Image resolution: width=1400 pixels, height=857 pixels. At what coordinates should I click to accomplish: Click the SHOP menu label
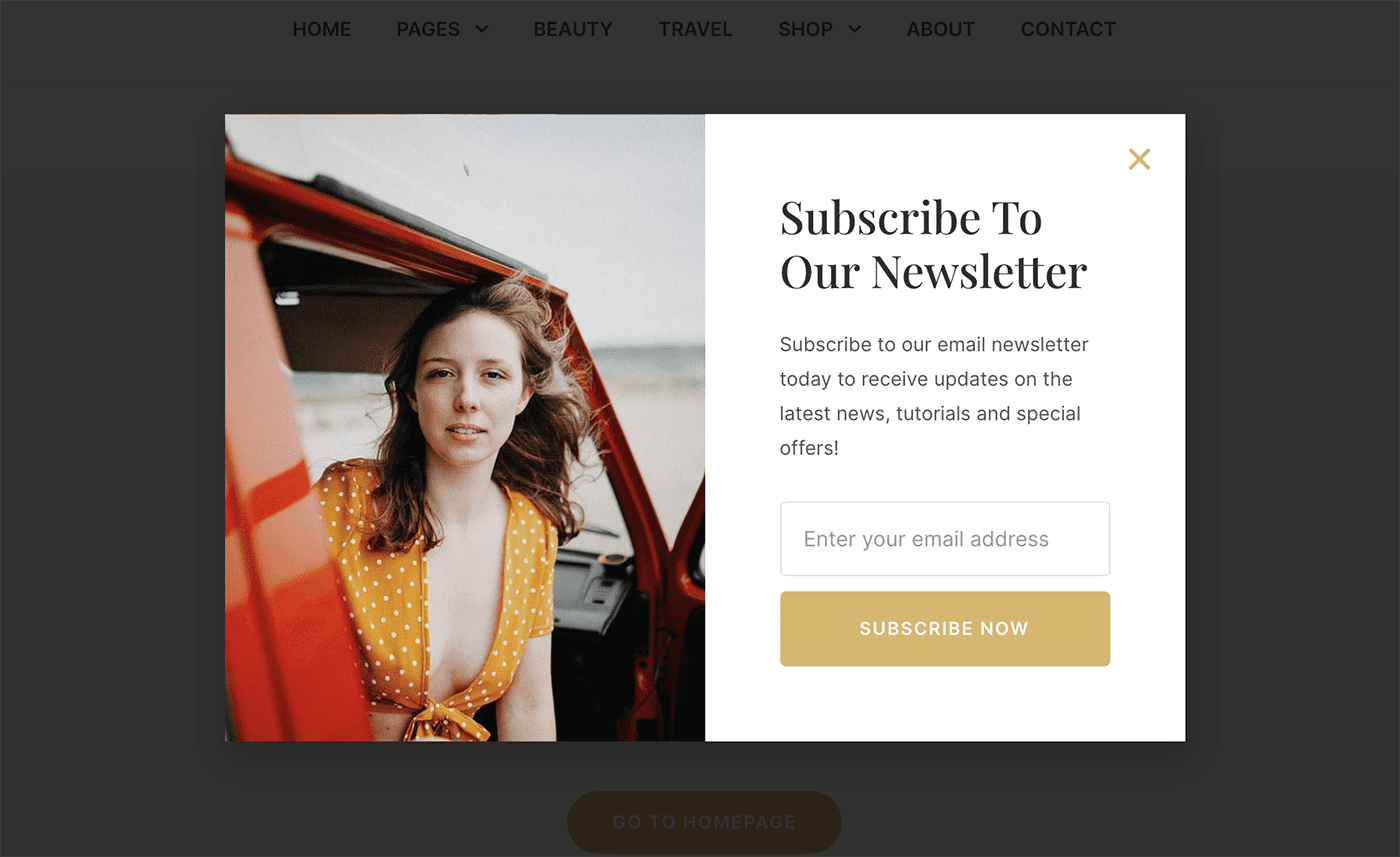(x=805, y=29)
